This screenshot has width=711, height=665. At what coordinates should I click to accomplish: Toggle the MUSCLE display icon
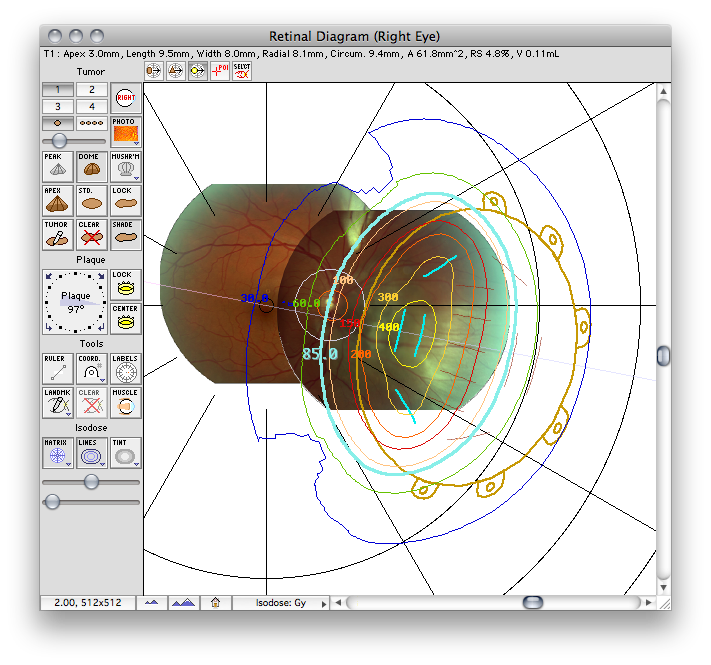pos(126,403)
